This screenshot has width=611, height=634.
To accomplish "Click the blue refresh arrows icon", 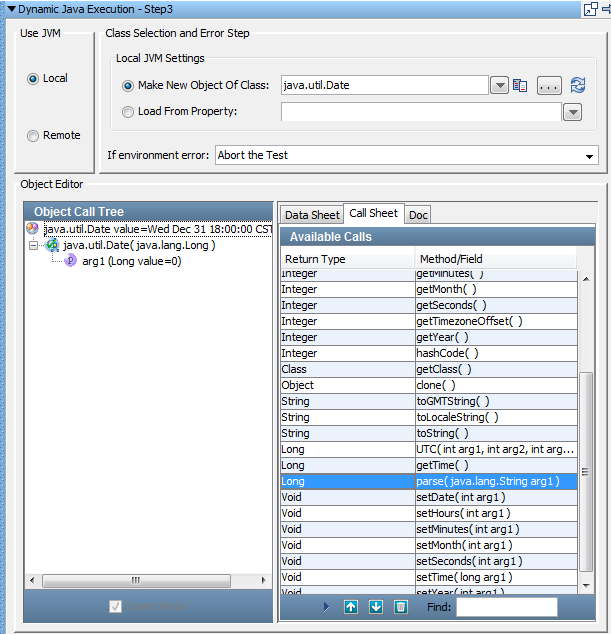I will point(577,86).
